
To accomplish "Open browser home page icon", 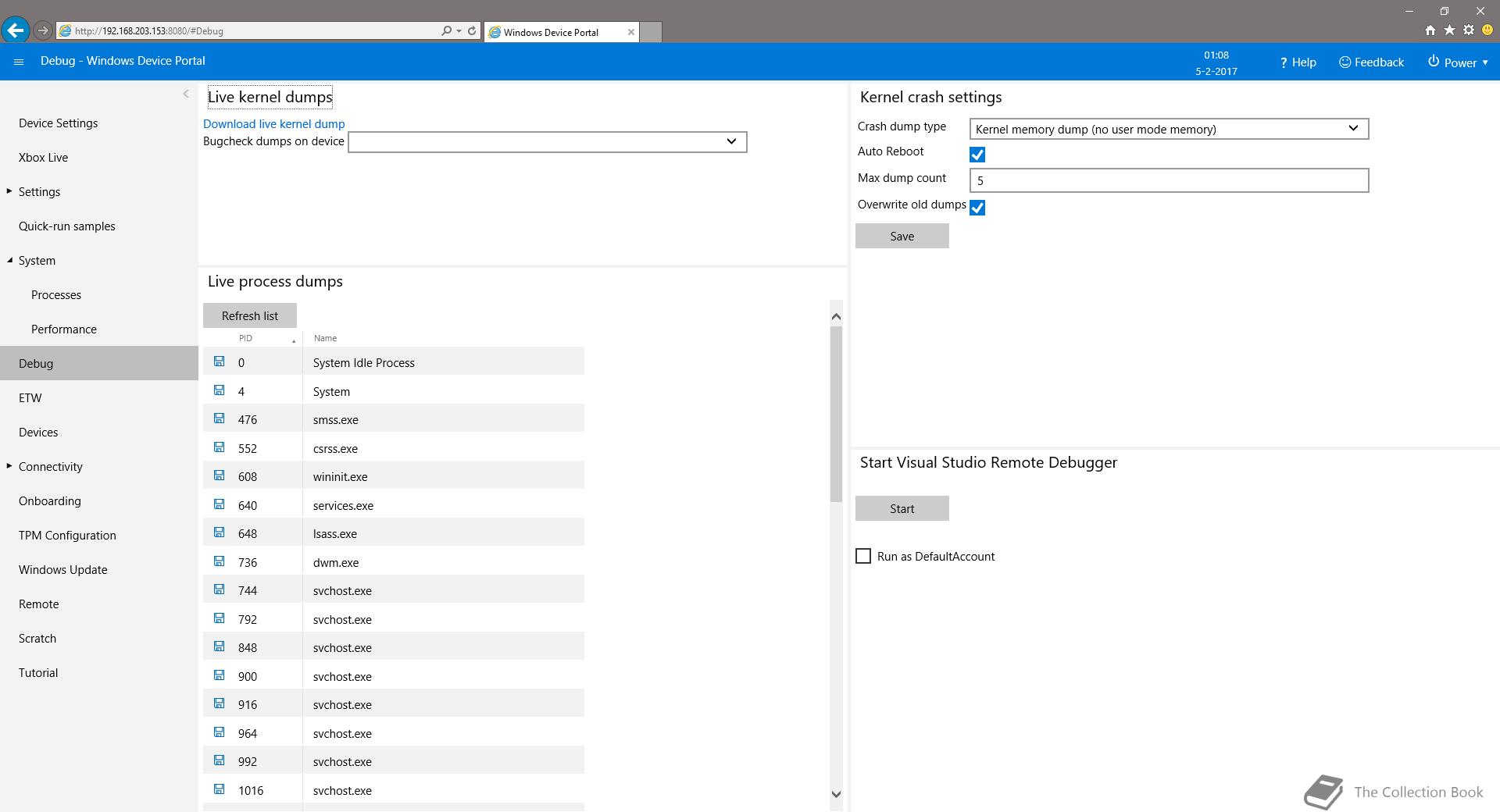I will pos(1430,30).
